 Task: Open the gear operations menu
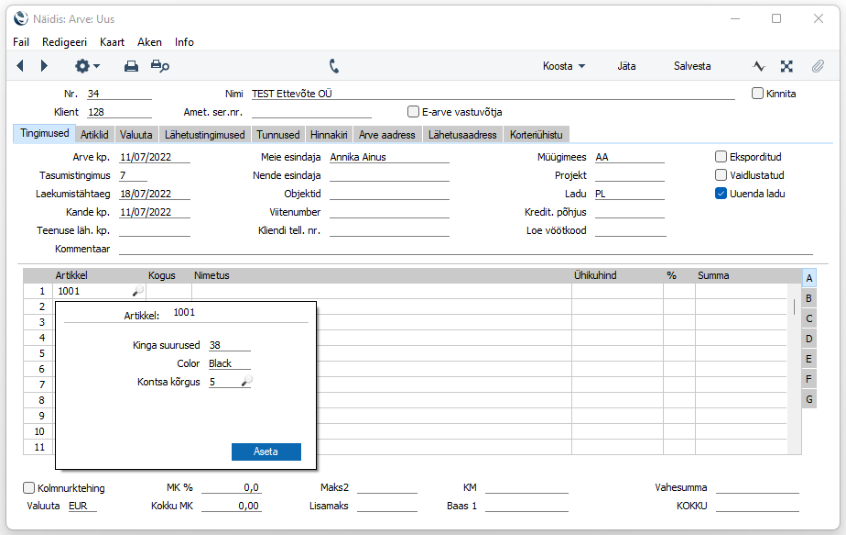[87, 66]
